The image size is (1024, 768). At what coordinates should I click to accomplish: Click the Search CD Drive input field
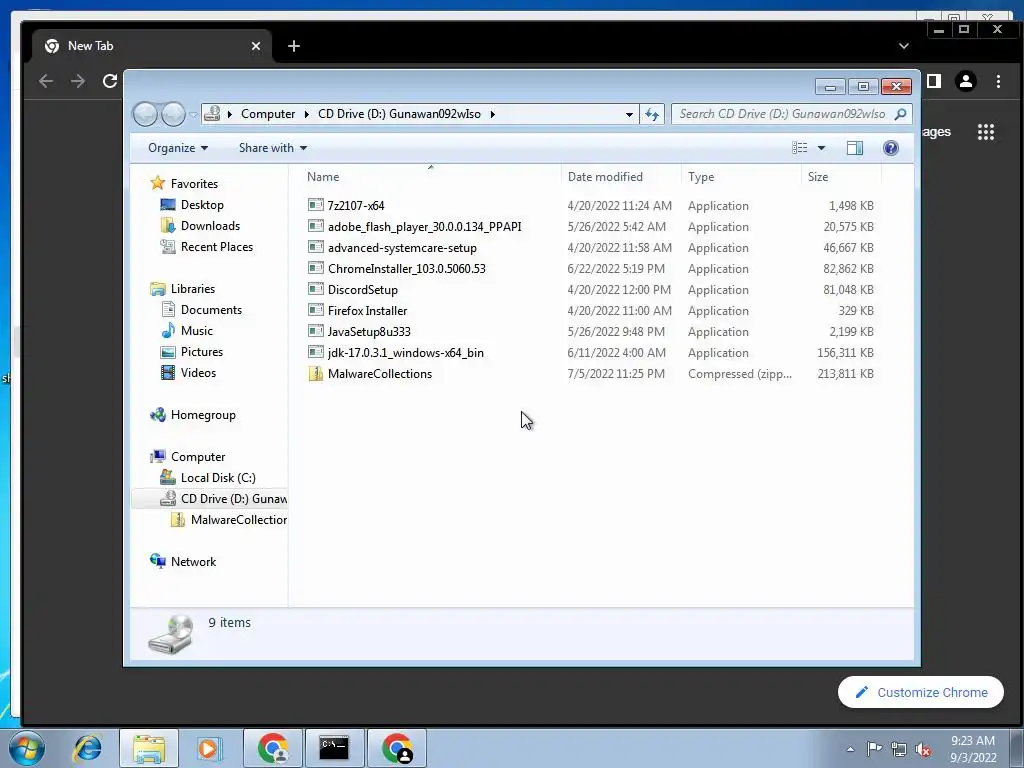click(784, 114)
